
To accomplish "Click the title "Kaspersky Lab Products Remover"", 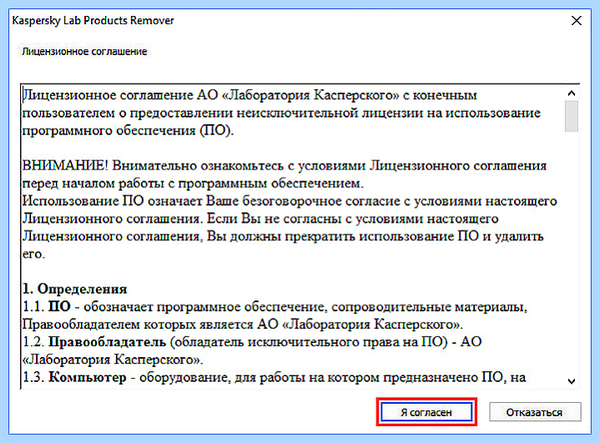I will pyautogui.click(x=93, y=20).
